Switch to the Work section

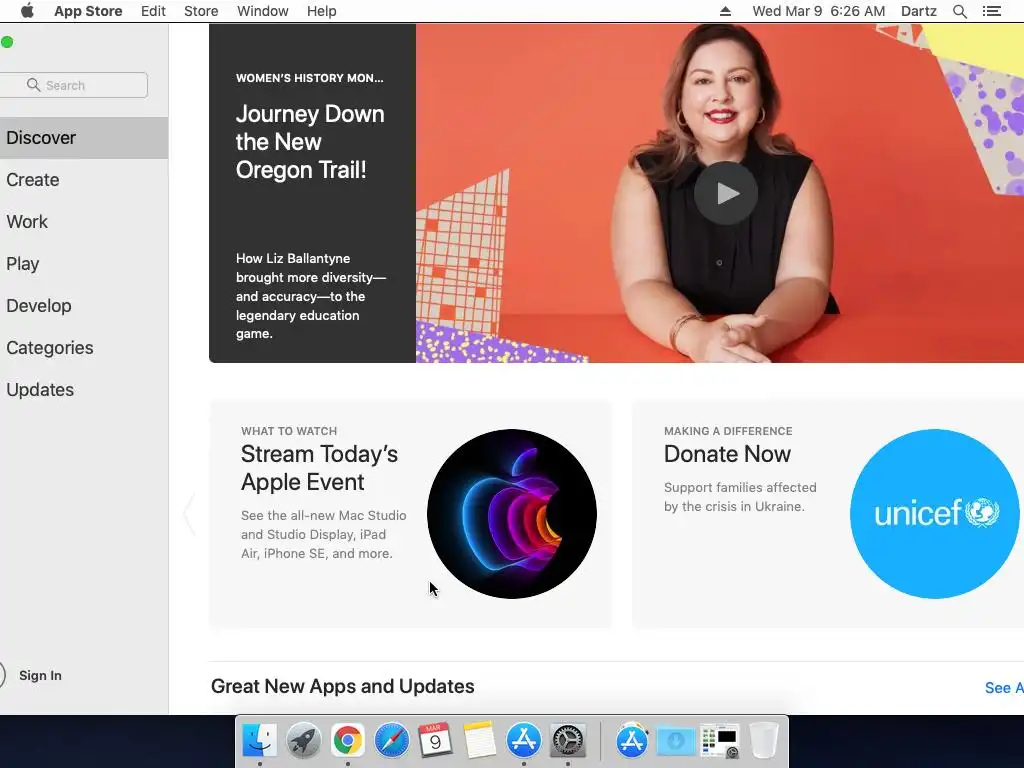[x=84, y=221]
